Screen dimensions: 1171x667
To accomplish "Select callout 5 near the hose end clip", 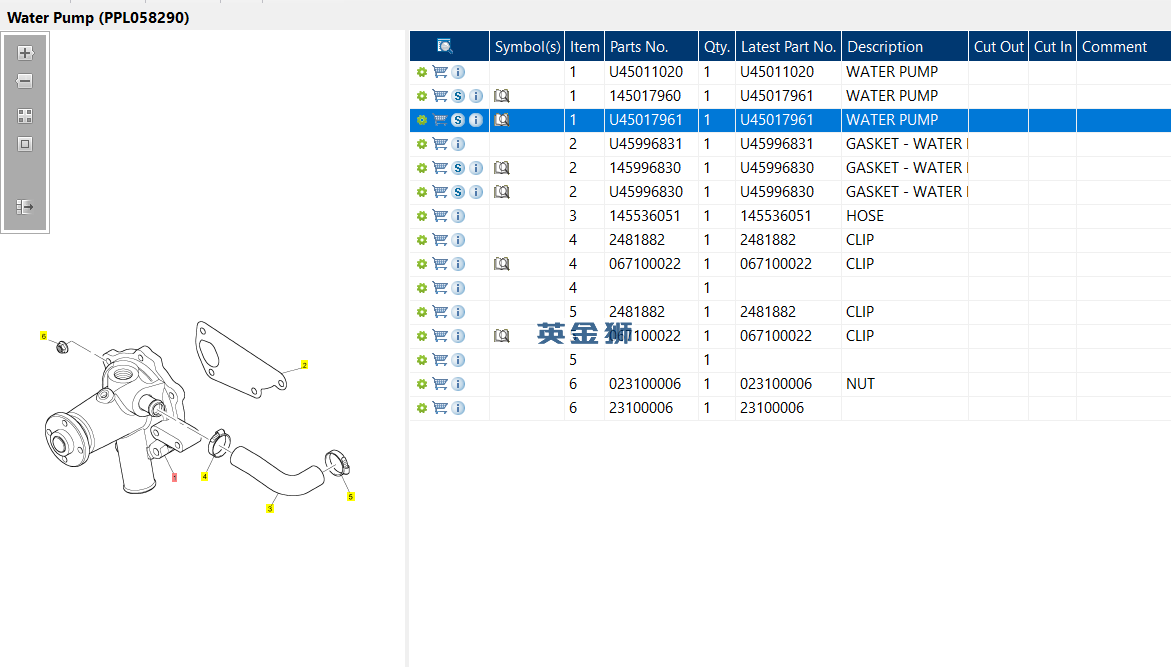I will click(x=350, y=497).
